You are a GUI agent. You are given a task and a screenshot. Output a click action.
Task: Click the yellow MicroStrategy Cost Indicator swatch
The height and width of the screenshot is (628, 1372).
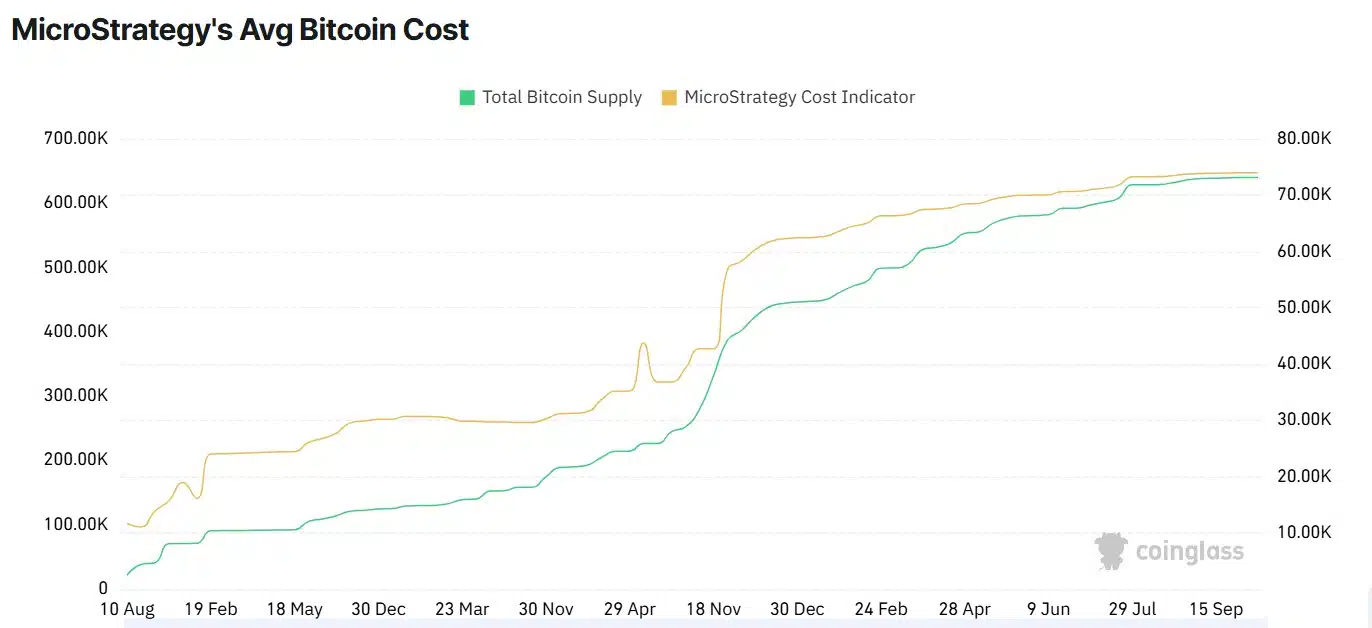point(669,97)
